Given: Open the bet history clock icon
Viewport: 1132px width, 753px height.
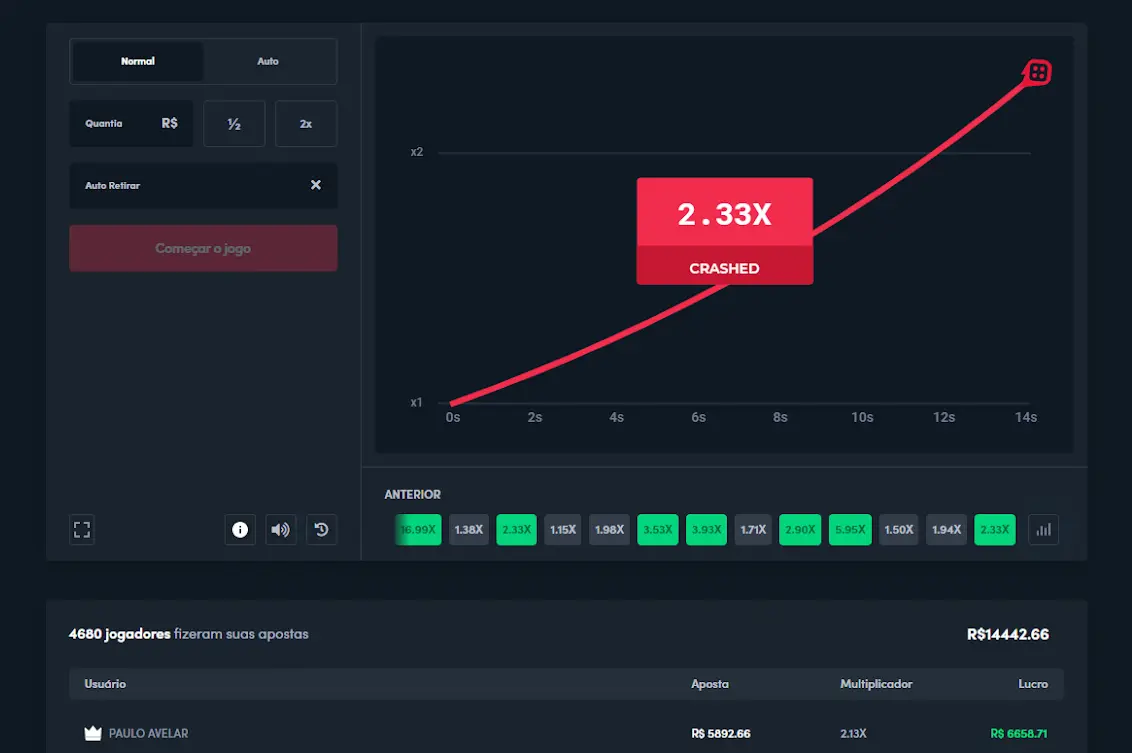Looking at the screenshot, I should coord(321,530).
